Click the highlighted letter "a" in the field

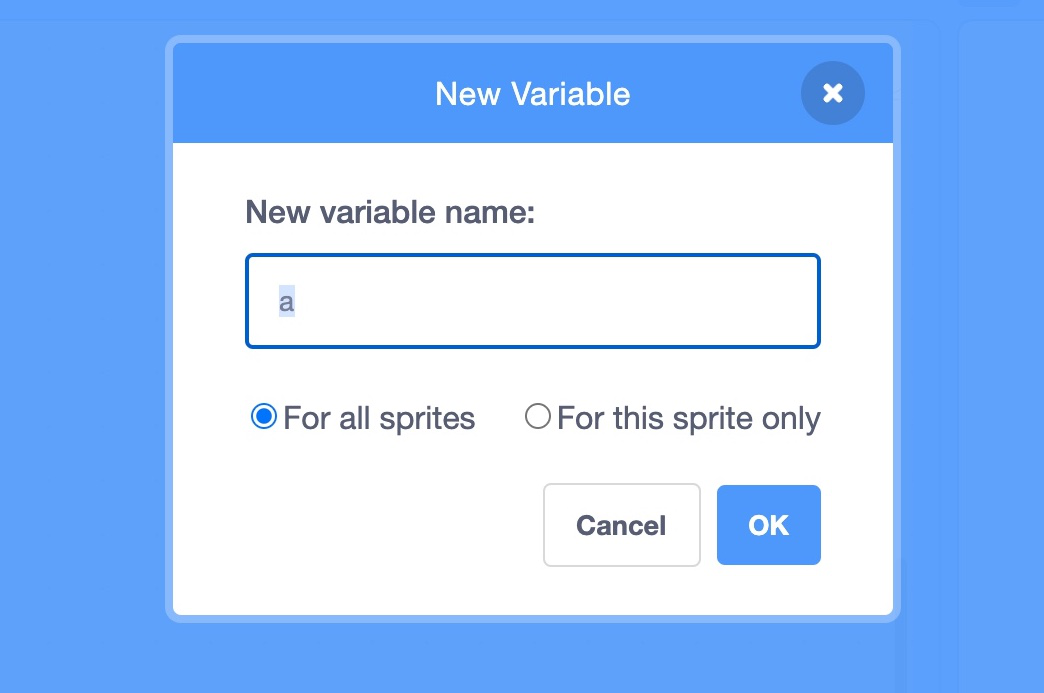click(287, 302)
